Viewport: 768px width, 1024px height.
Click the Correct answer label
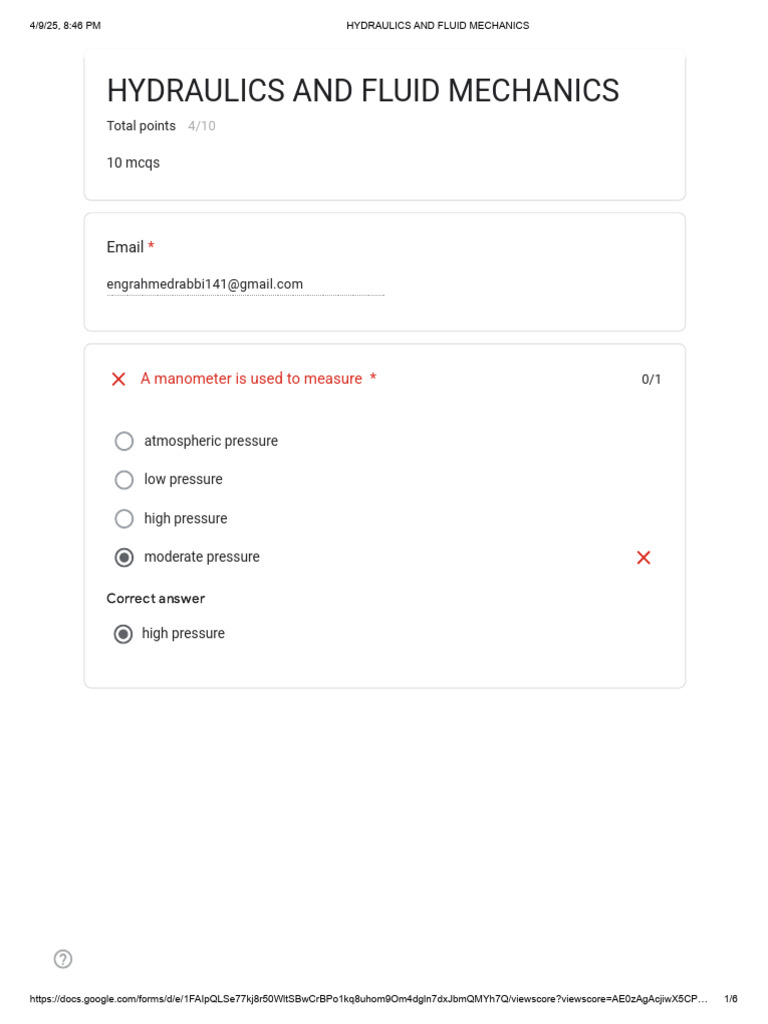pos(155,598)
